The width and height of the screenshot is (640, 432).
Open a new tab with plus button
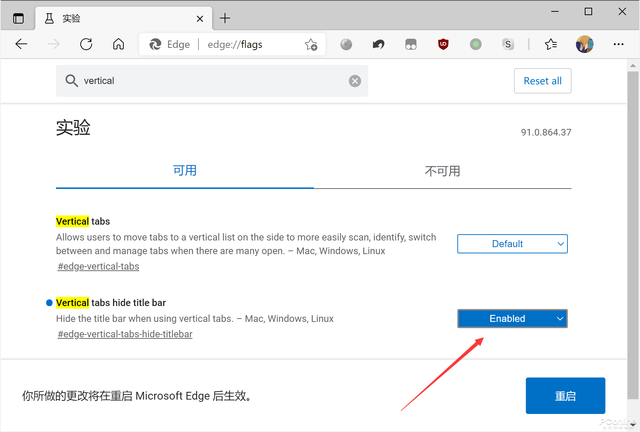click(x=225, y=18)
